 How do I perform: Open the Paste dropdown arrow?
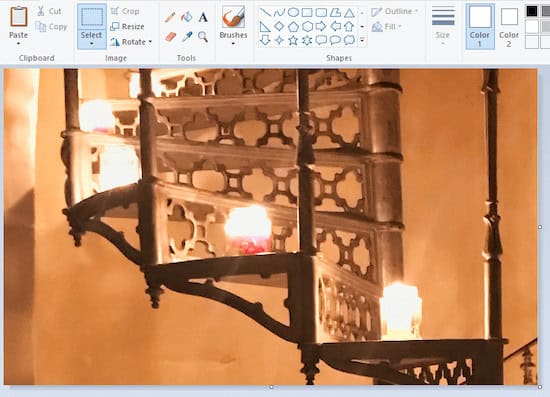(18, 44)
